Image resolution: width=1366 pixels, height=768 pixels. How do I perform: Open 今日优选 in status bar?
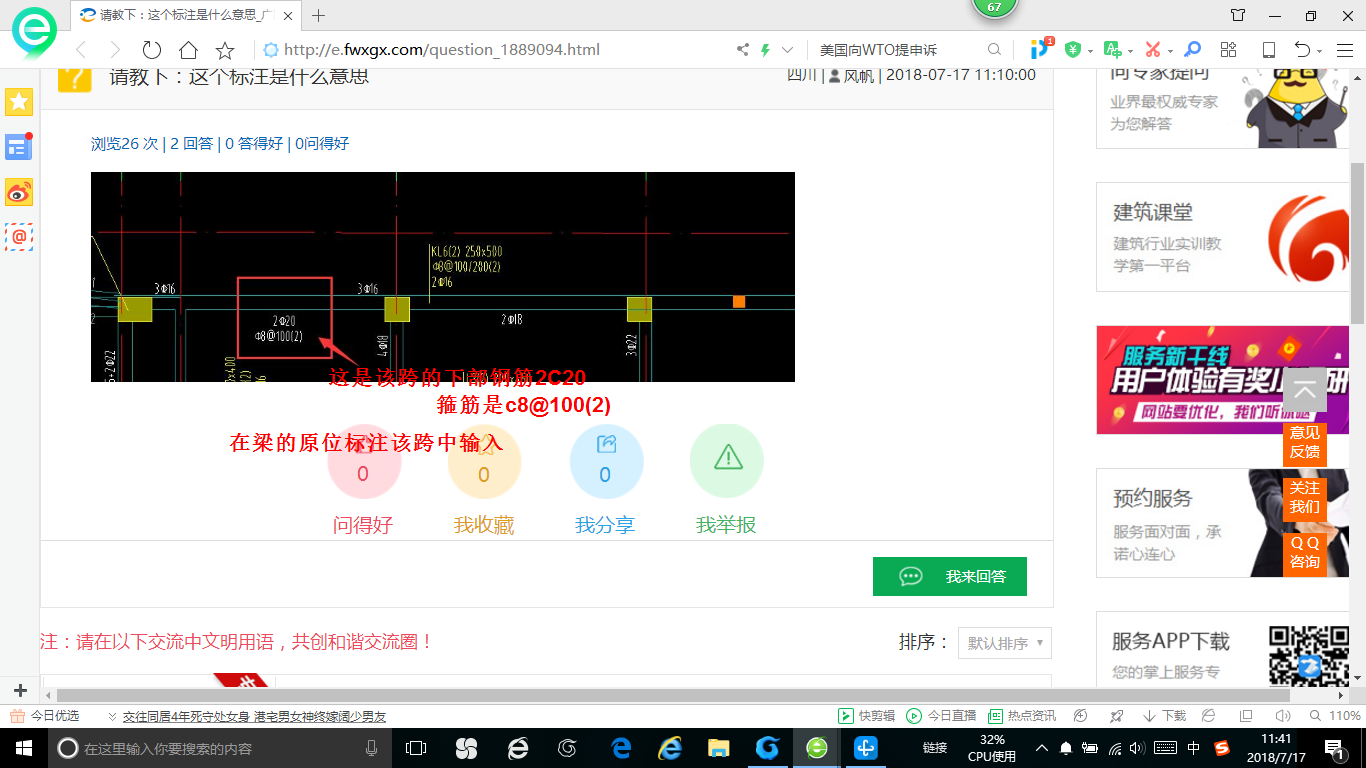(45, 716)
